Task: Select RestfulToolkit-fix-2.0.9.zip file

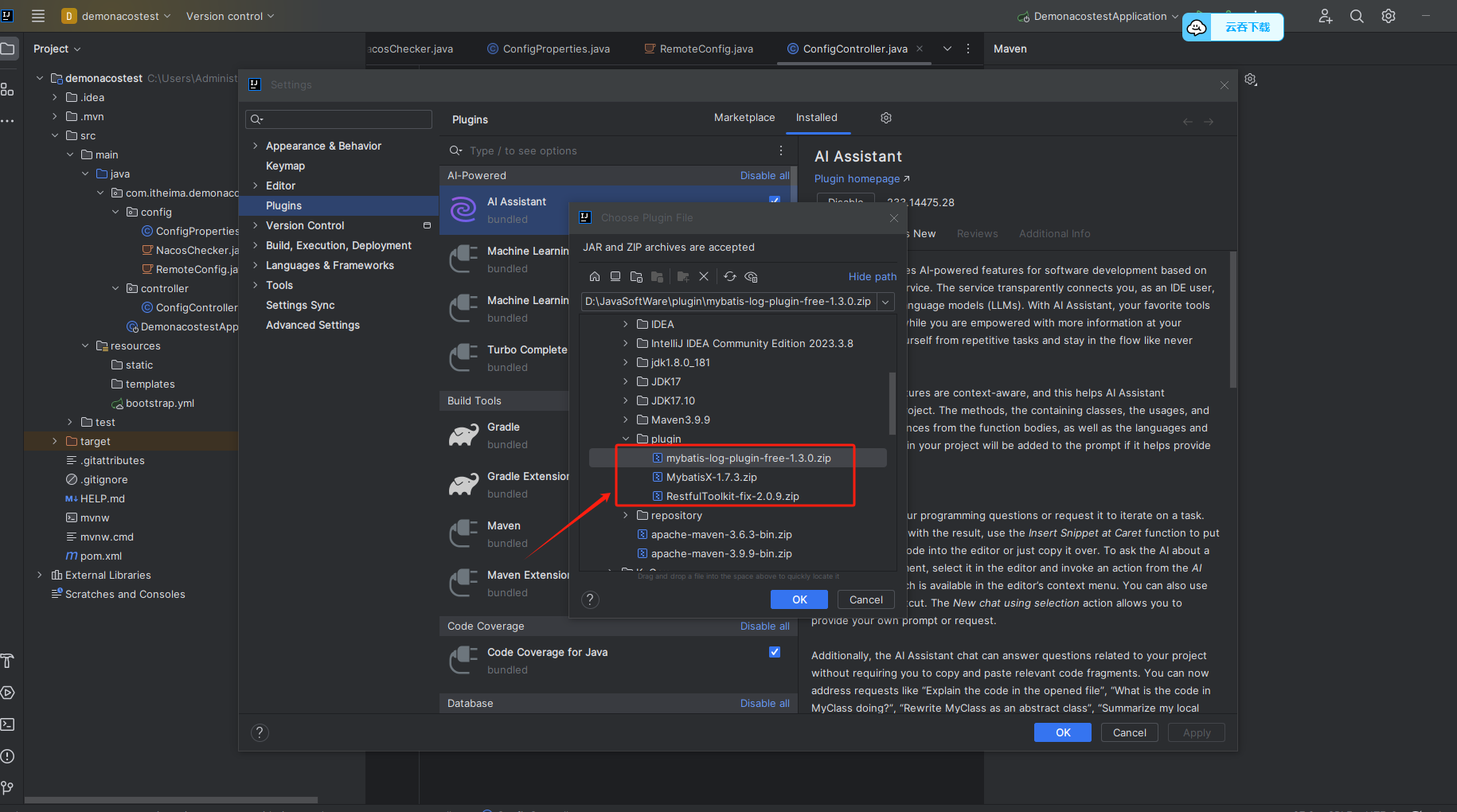Action: point(732,496)
